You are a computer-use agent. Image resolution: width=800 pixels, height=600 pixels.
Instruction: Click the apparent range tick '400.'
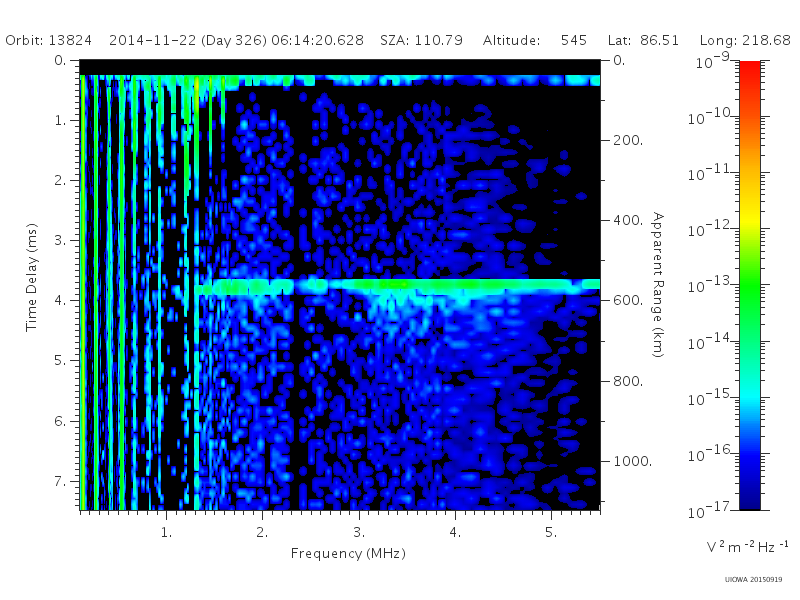(x=628, y=220)
